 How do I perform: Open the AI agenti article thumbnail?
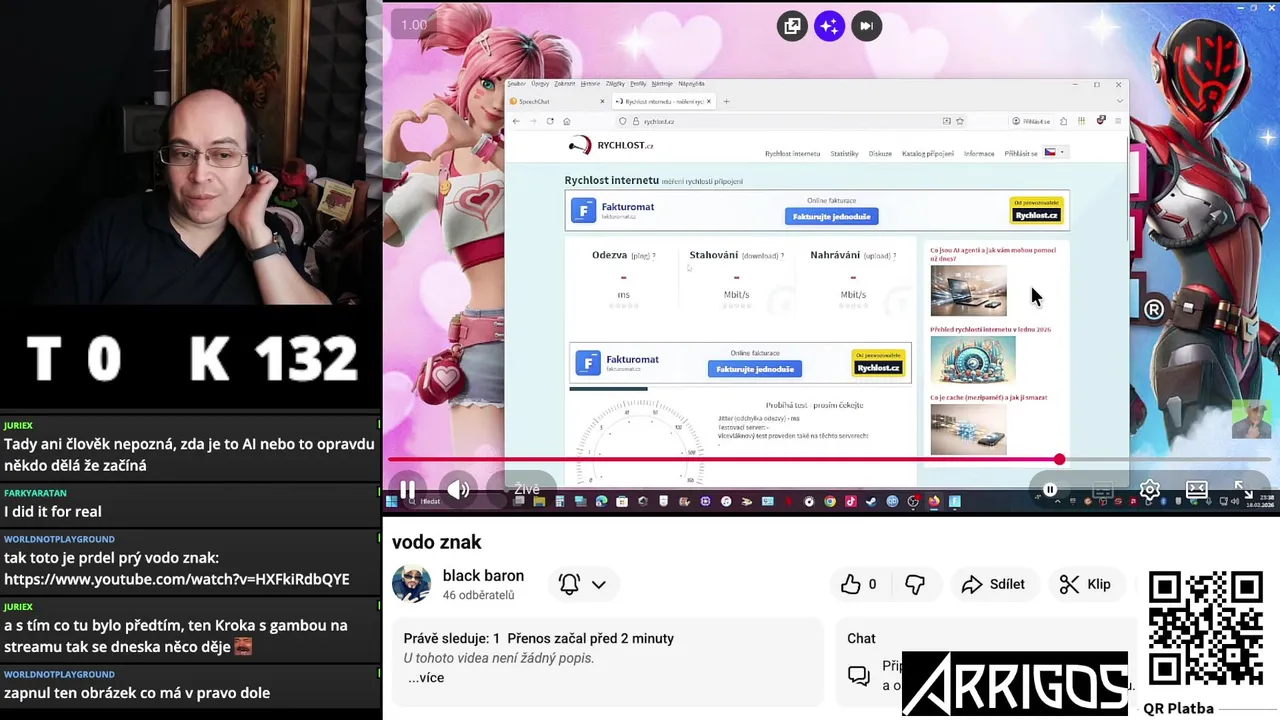point(968,290)
